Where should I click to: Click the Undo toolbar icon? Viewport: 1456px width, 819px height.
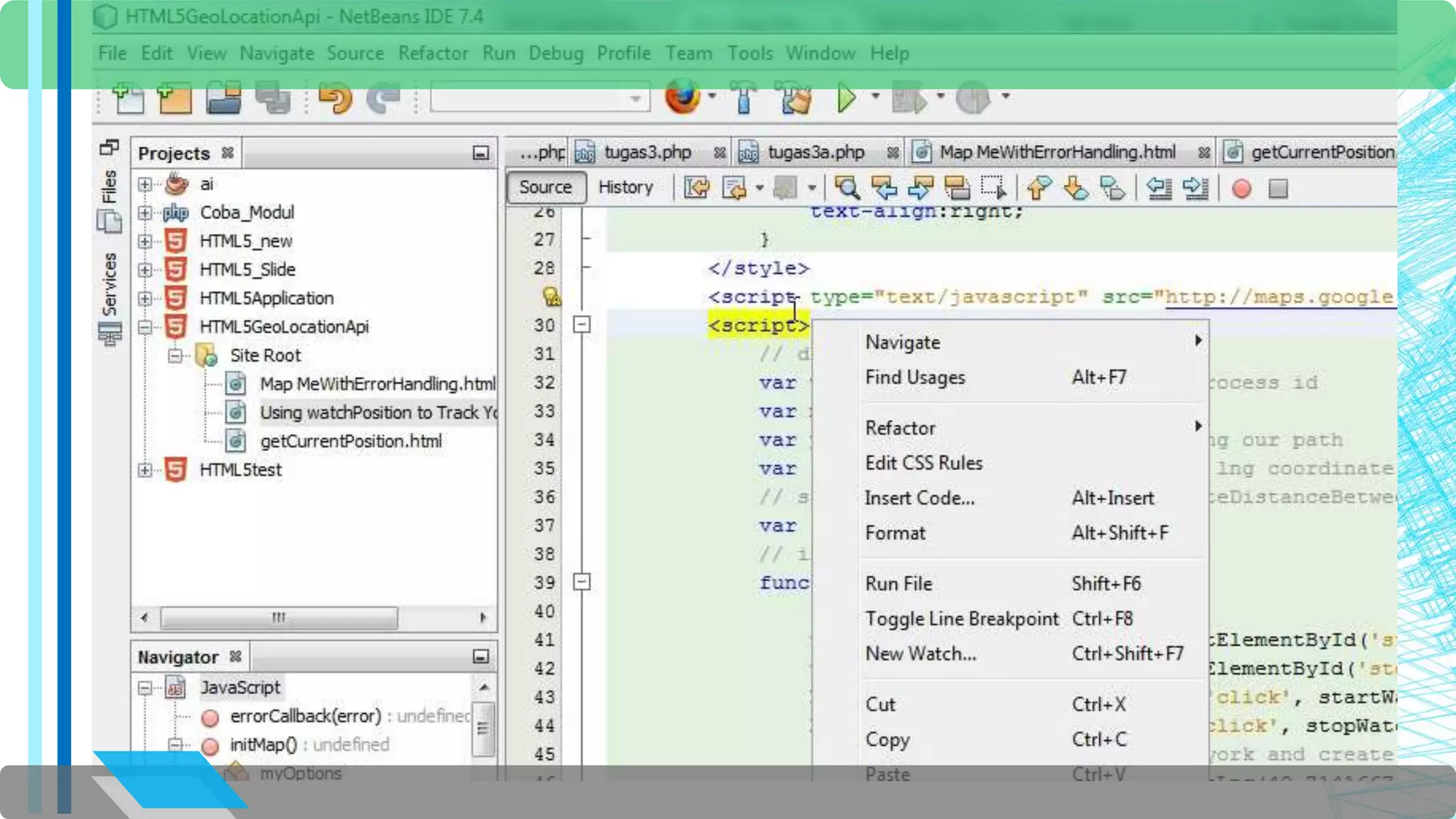coord(335,97)
